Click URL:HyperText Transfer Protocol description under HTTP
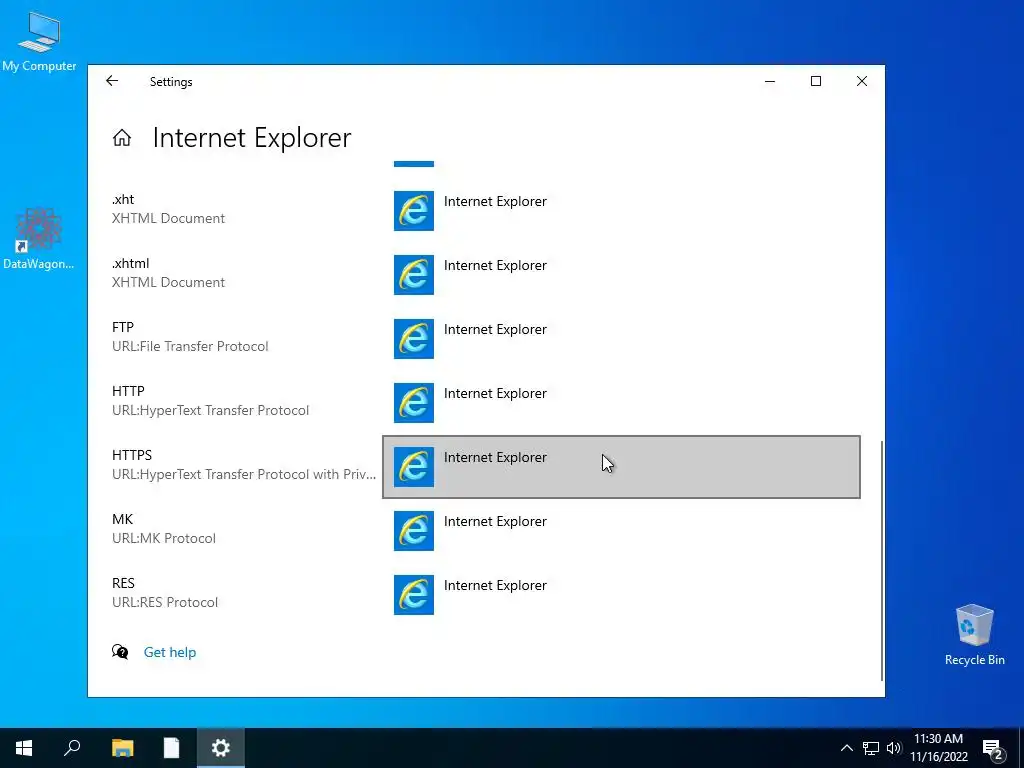This screenshot has width=1024, height=768. point(210,410)
